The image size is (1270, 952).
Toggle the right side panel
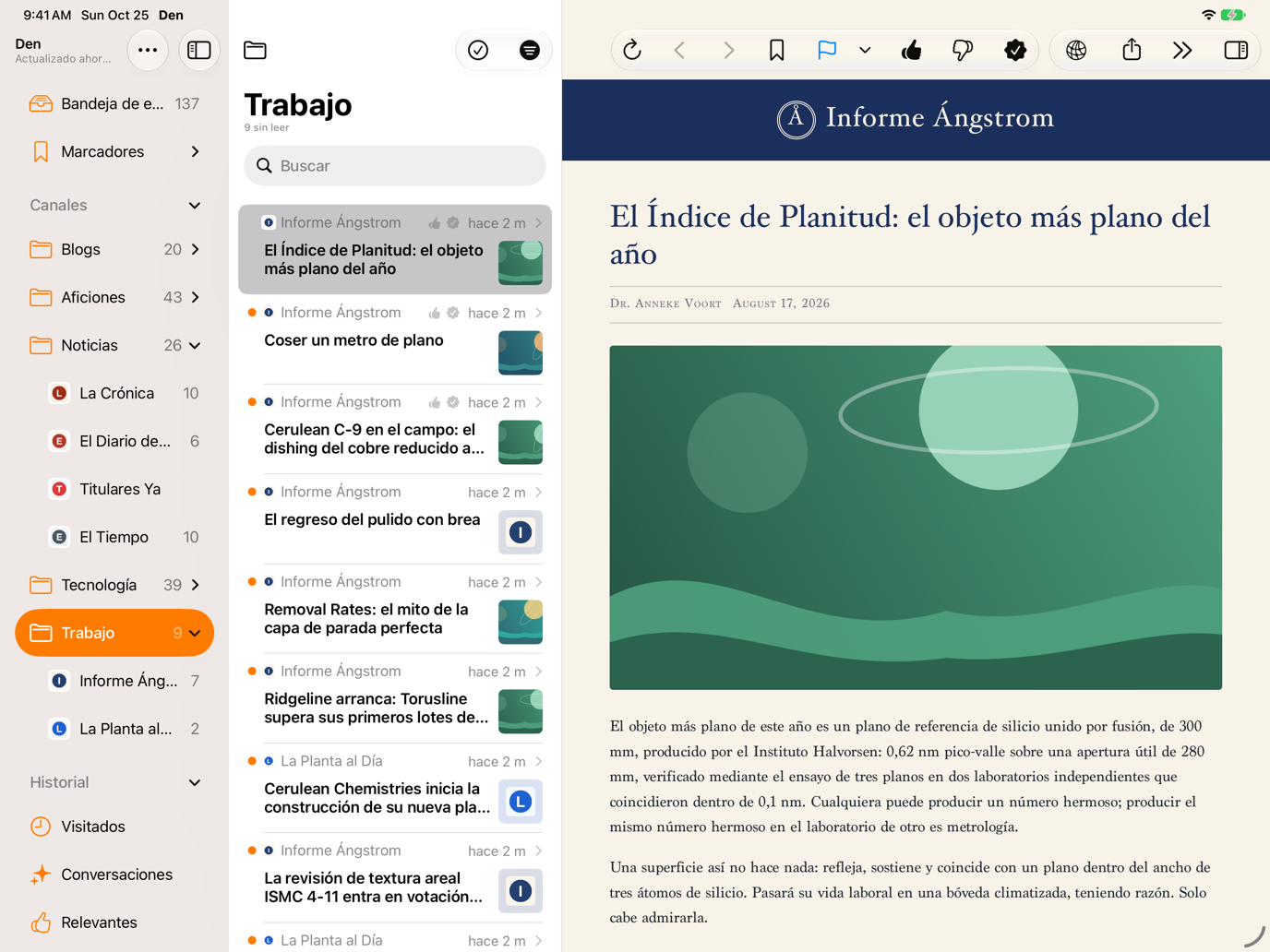pos(1236,50)
